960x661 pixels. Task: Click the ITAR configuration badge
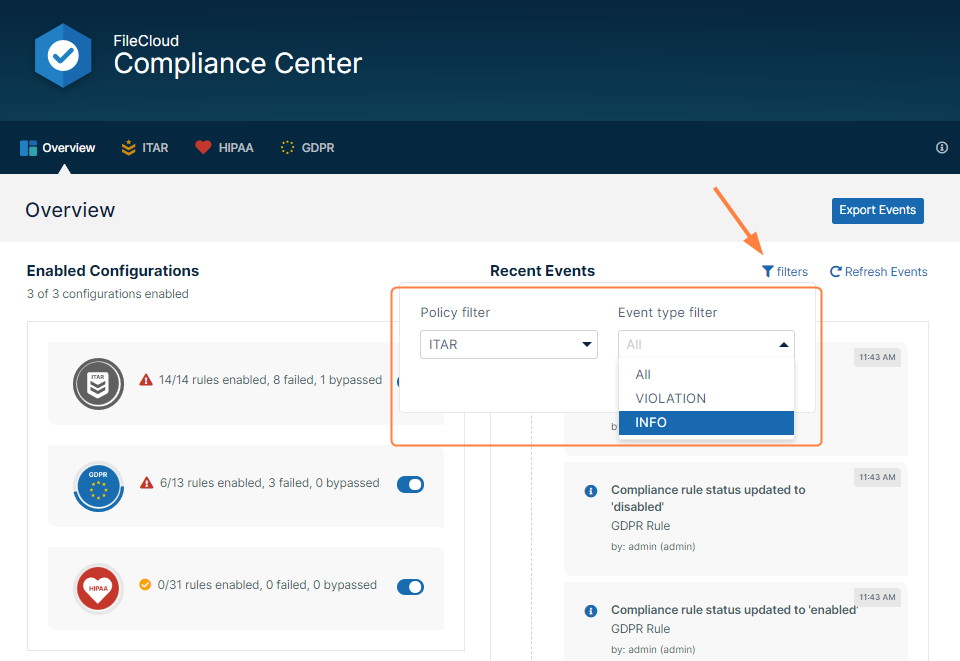pos(99,384)
